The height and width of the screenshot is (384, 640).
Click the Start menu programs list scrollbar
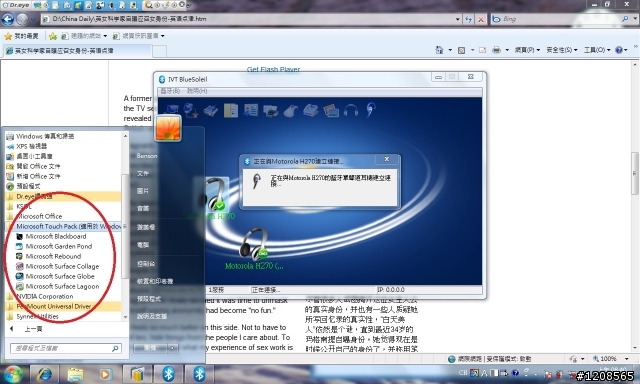click(125, 226)
